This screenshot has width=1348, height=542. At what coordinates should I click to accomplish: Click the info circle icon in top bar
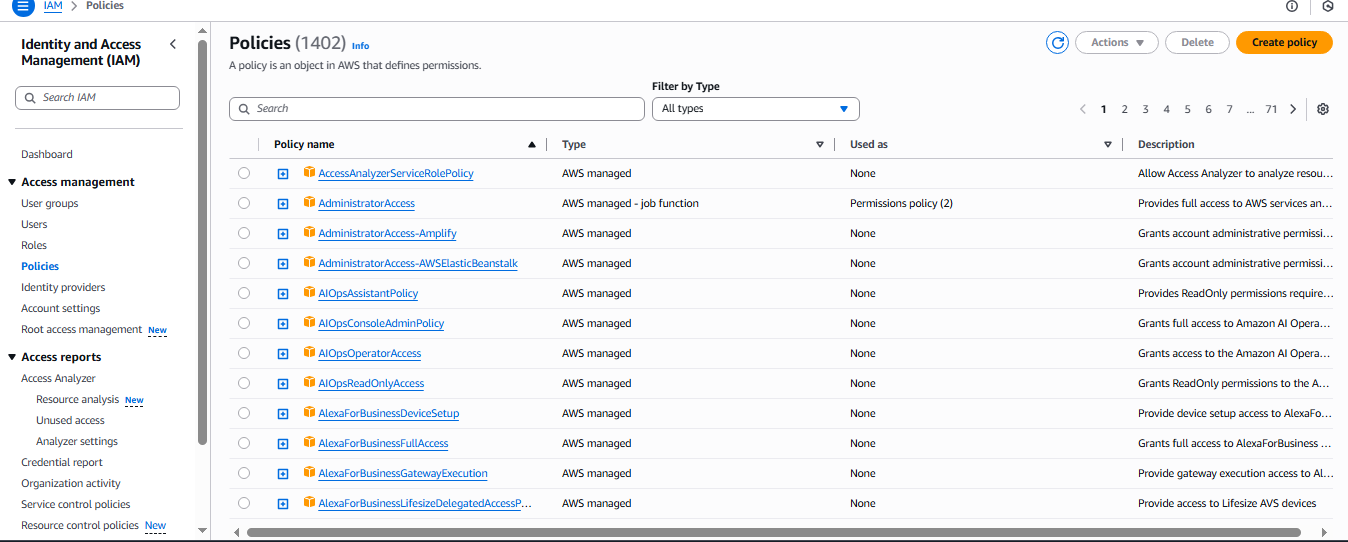[1292, 6]
